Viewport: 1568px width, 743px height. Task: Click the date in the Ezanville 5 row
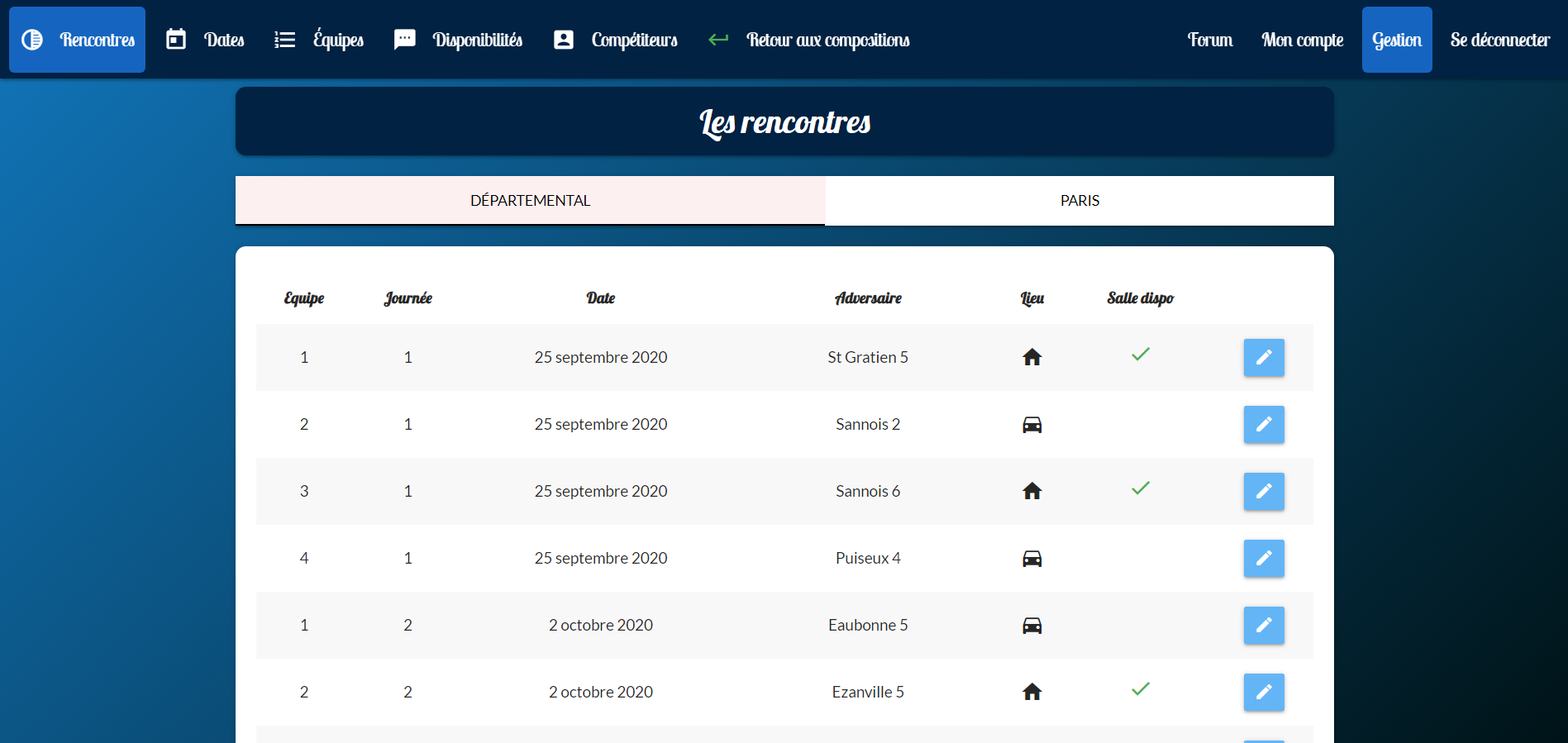pyautogui.click(x=601, y=692)
